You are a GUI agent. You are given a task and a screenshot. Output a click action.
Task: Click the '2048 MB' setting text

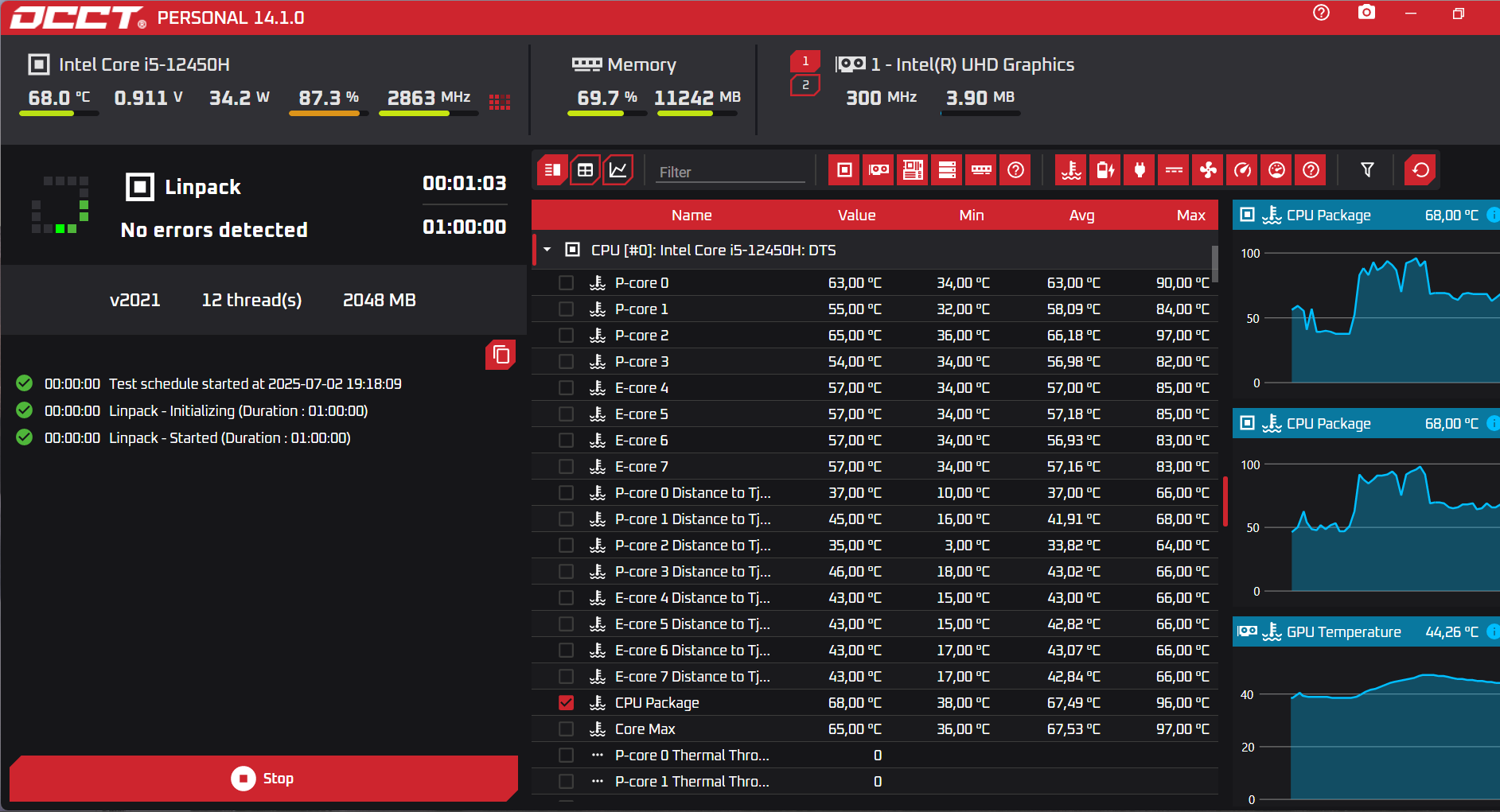pos(380,300)
